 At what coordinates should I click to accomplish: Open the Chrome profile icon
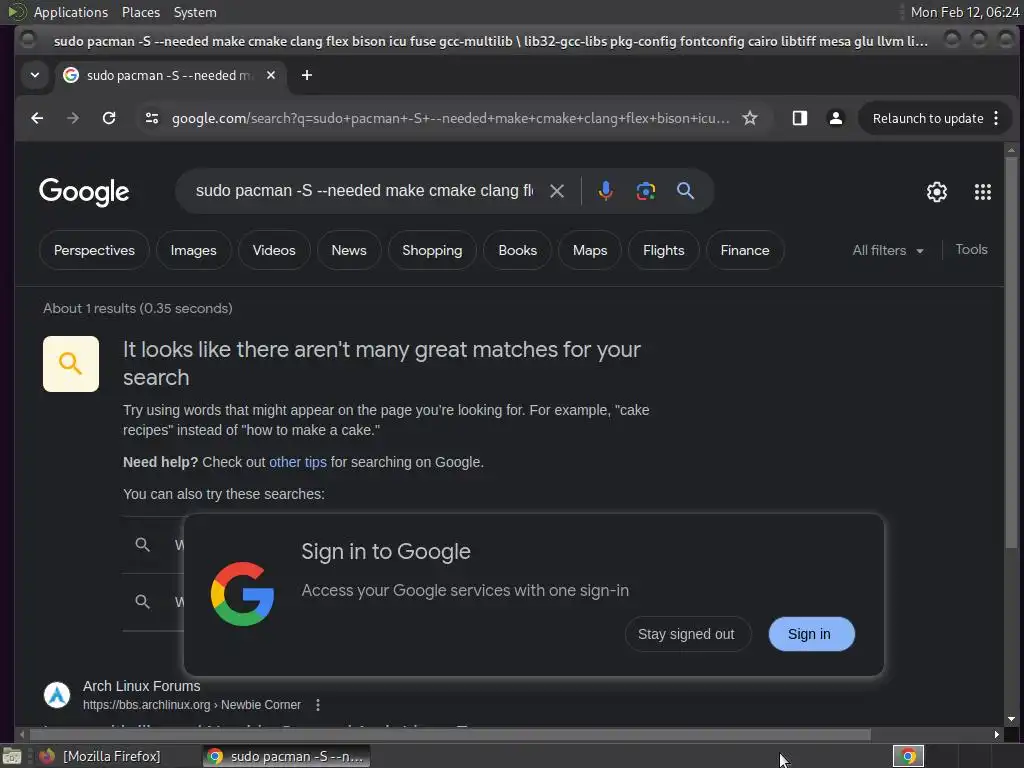[835, 118]
